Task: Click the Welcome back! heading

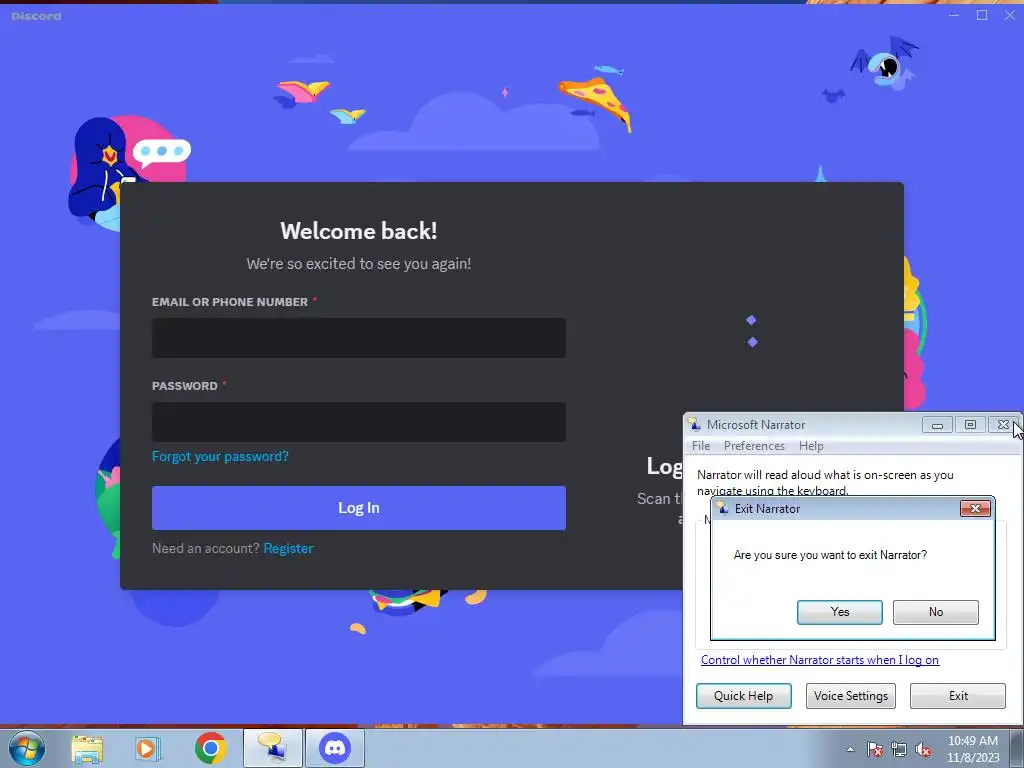Action: 359,231
